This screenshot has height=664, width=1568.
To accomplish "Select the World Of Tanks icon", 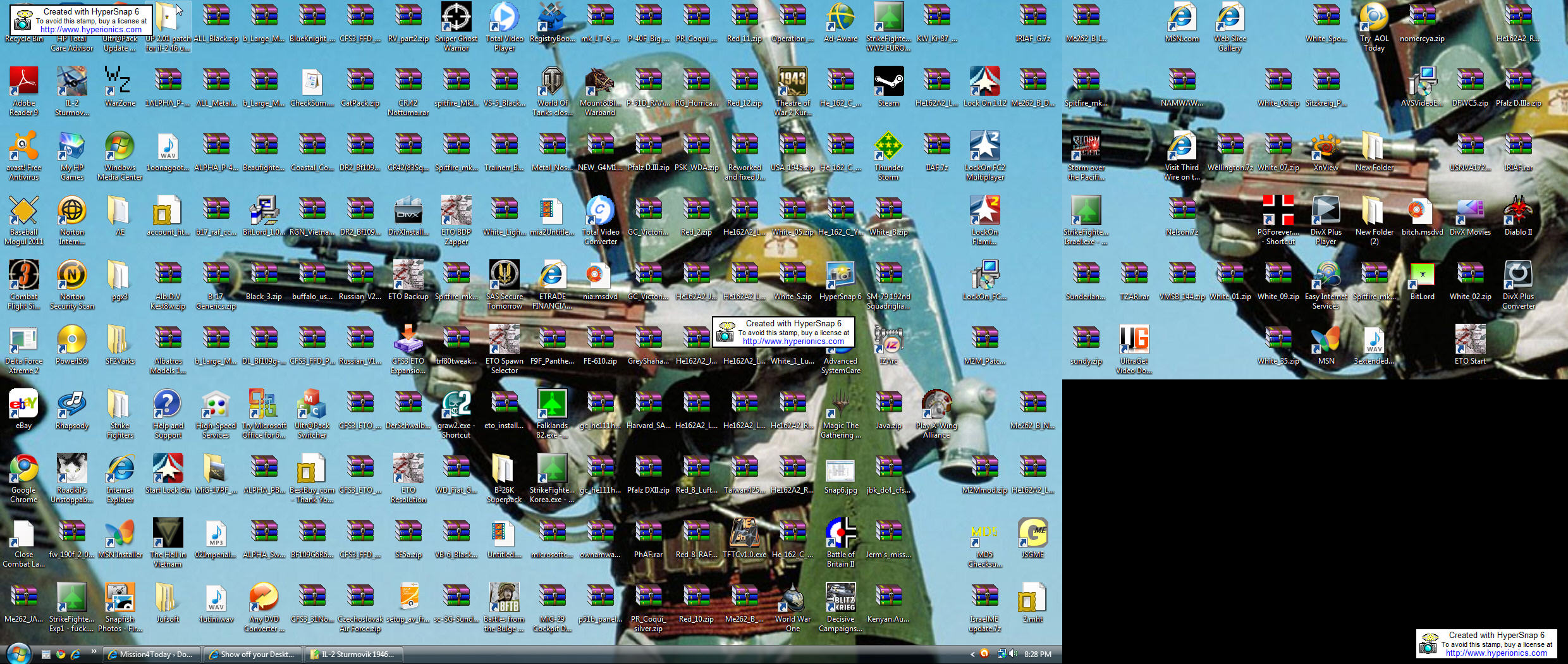I will 553,92.
